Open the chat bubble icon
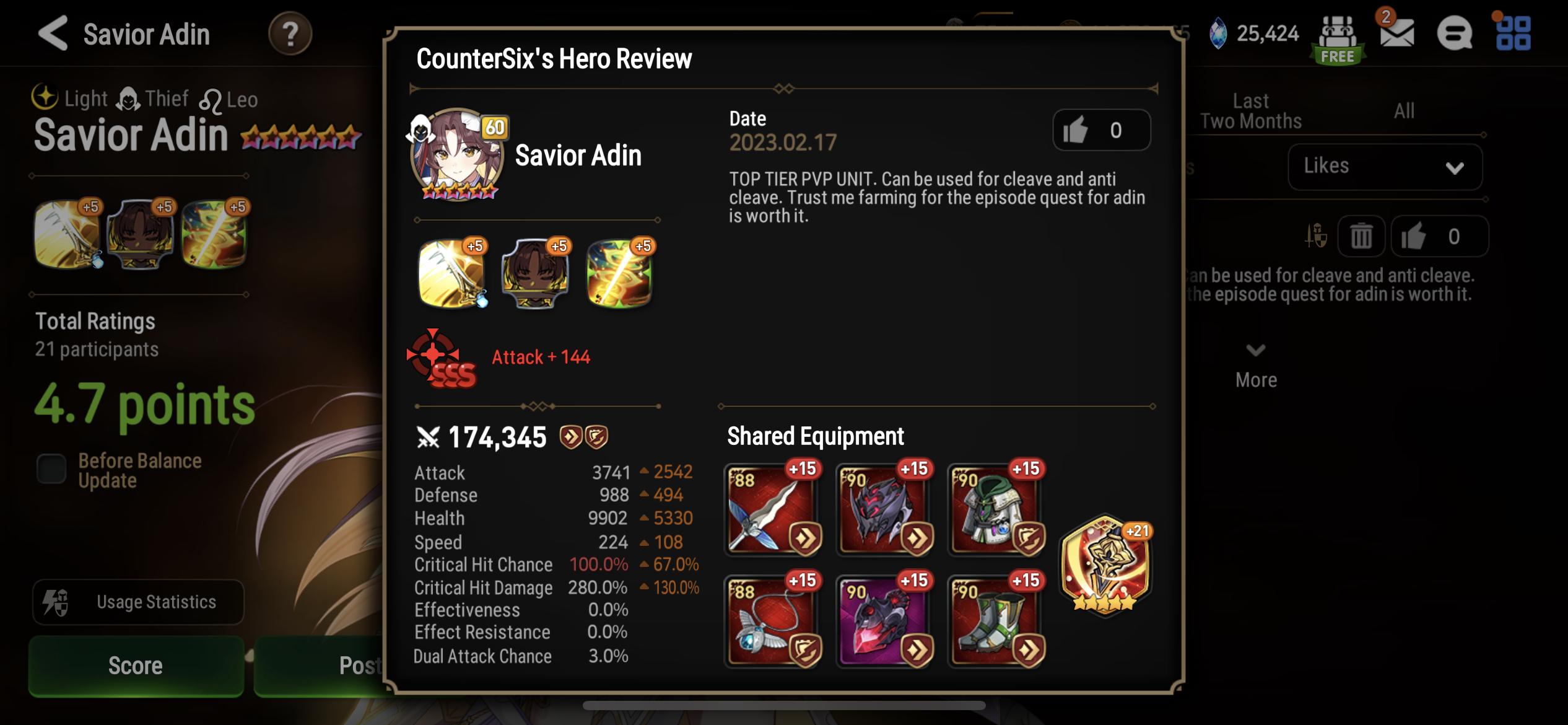This screenshot has width=1568, height=725. click(1454, 33)
